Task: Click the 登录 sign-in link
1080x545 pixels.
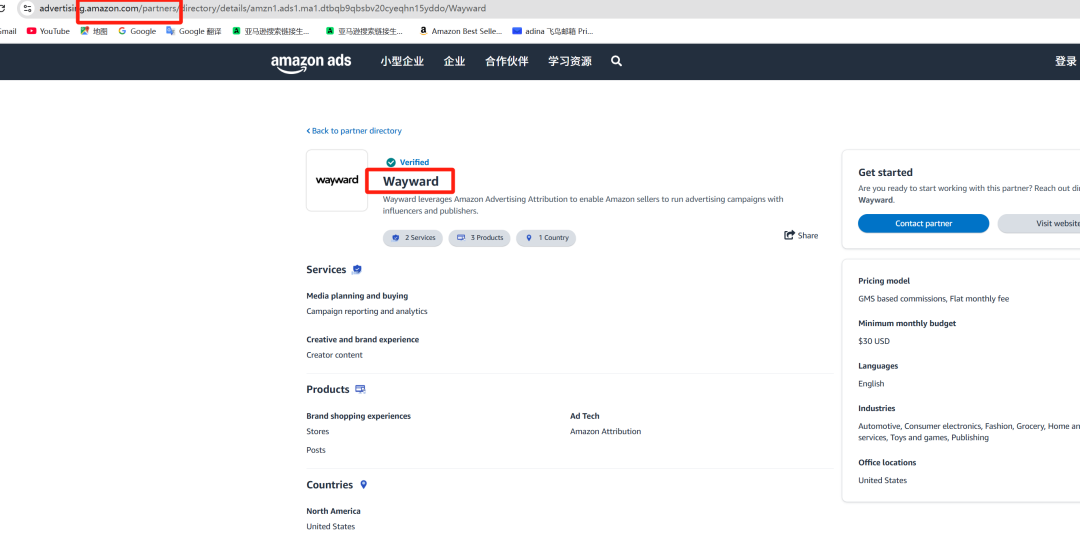Action: pyautogui.click(x=1066, y=61)
